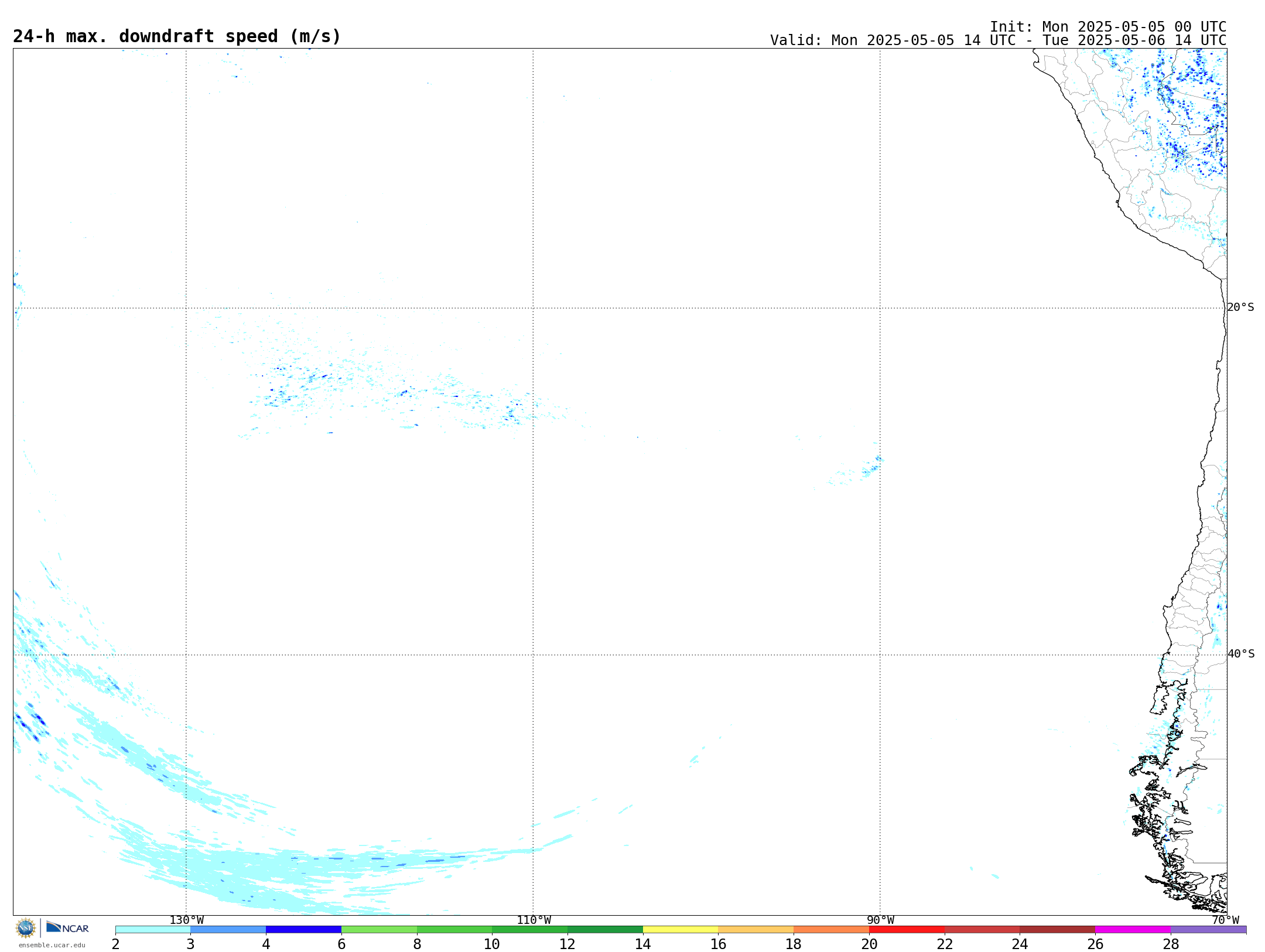Viewport: 1265px width, 952px height.
Task: Click the colorbar tick label 2
Action: (115, 944)
